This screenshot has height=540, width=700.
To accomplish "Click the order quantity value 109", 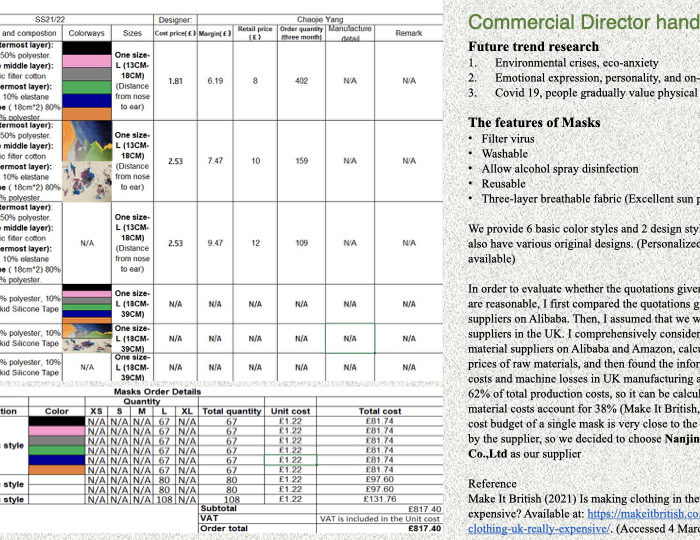I will [x=301, y=243].
